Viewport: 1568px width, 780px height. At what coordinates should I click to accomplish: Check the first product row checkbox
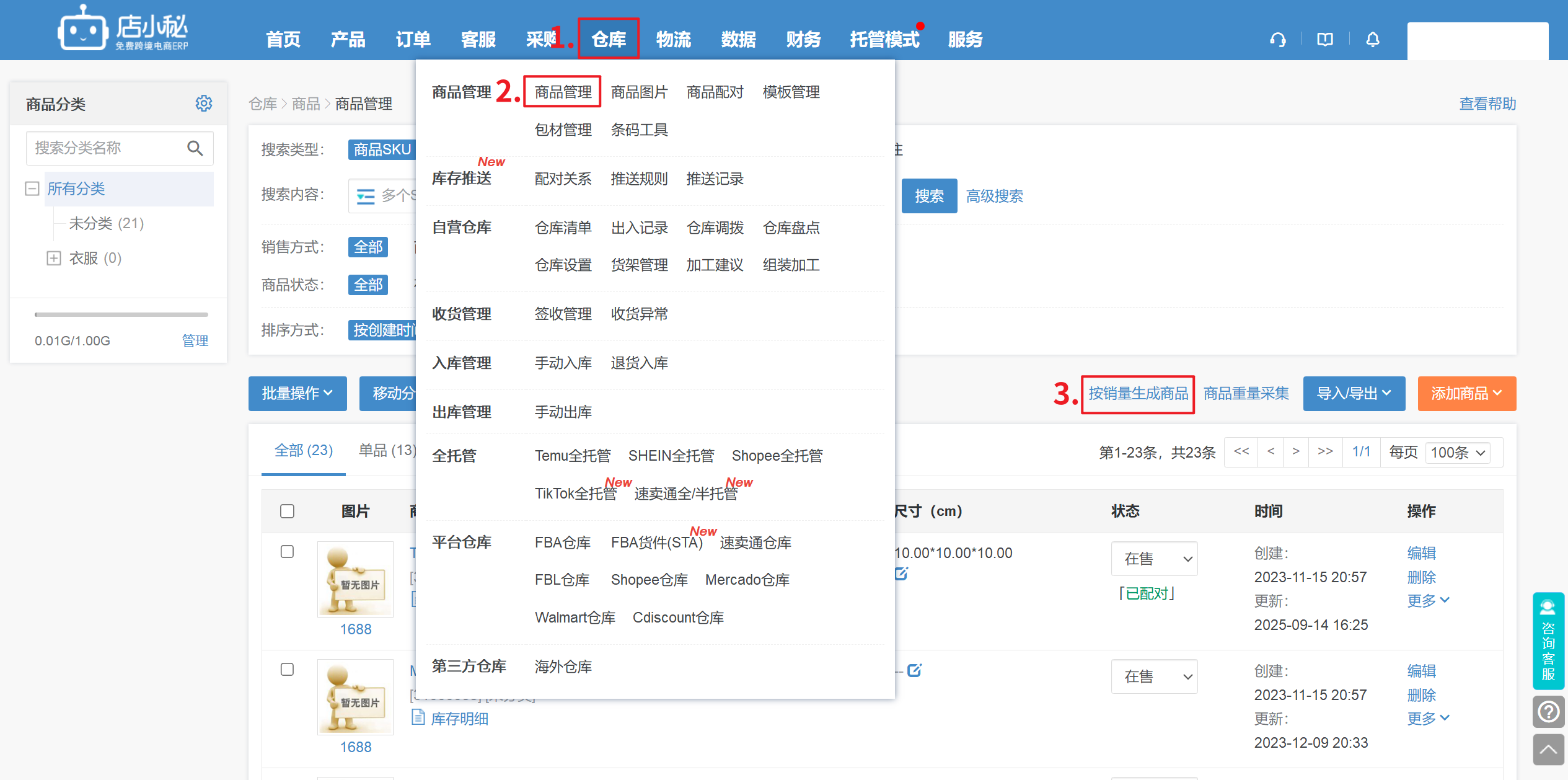(287, 552)
